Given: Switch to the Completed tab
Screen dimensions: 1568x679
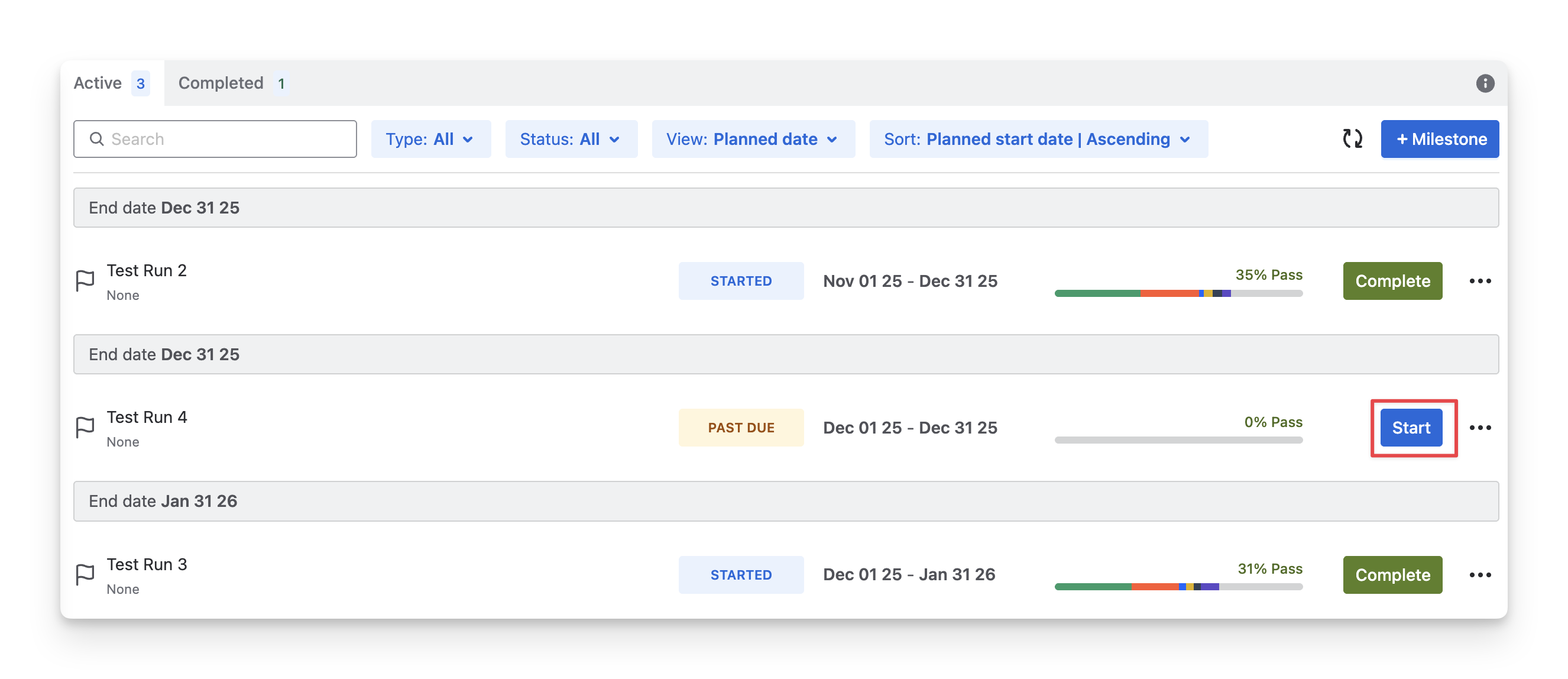Looking at the screenshot, I should (231, 83).
